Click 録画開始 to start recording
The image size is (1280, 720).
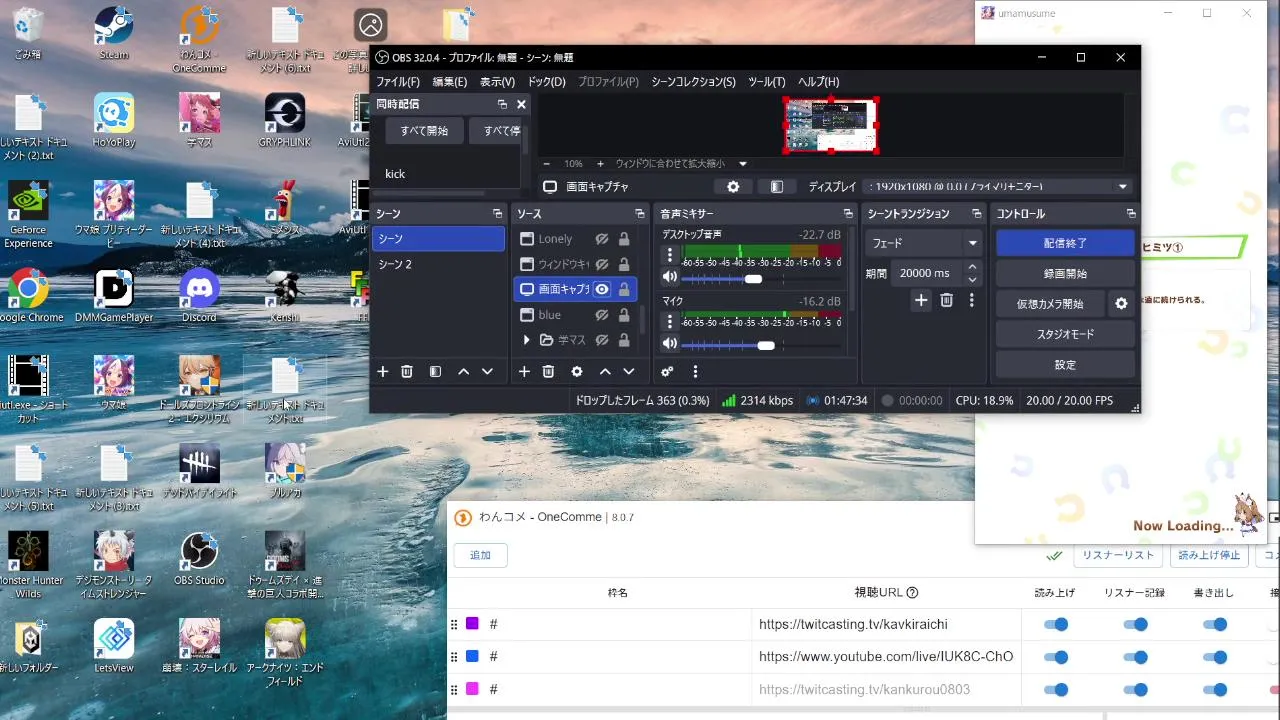(x=1065, y=273)
